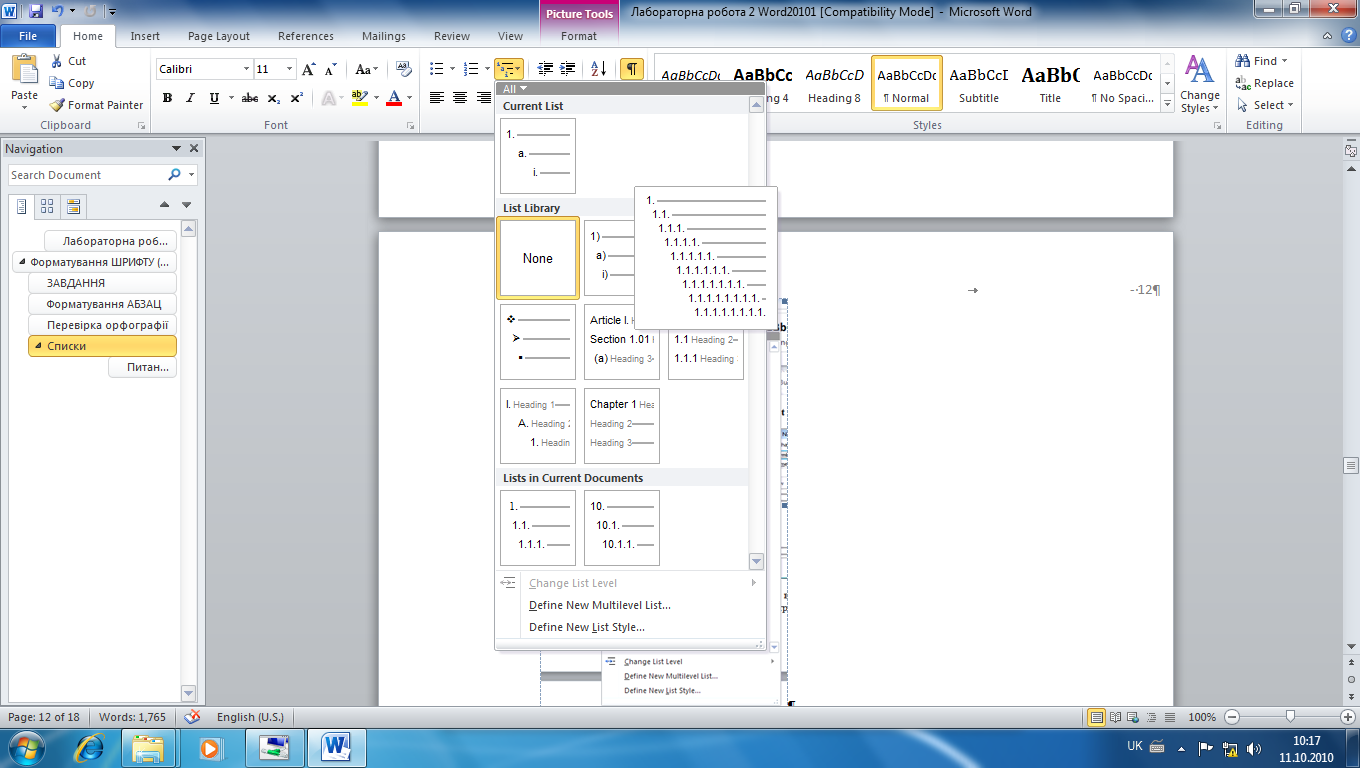The width and height of the screenshot is (1360, 768).
Task: Click the search magnifier in Navigation pane
Action: [175, 174]
